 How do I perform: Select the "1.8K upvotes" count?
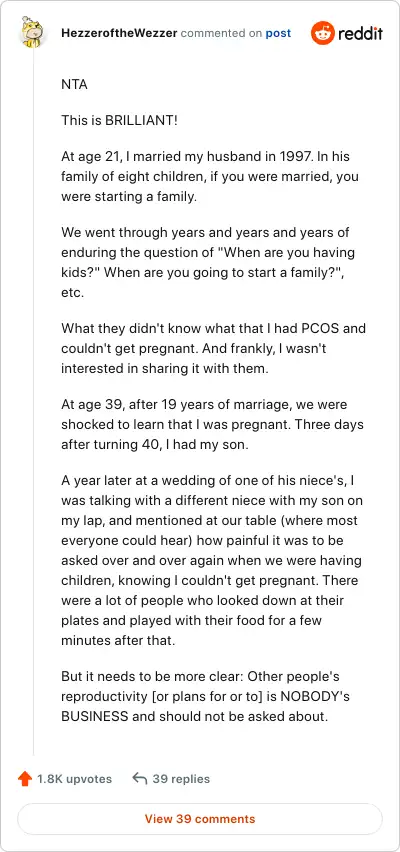coord(74,779)
